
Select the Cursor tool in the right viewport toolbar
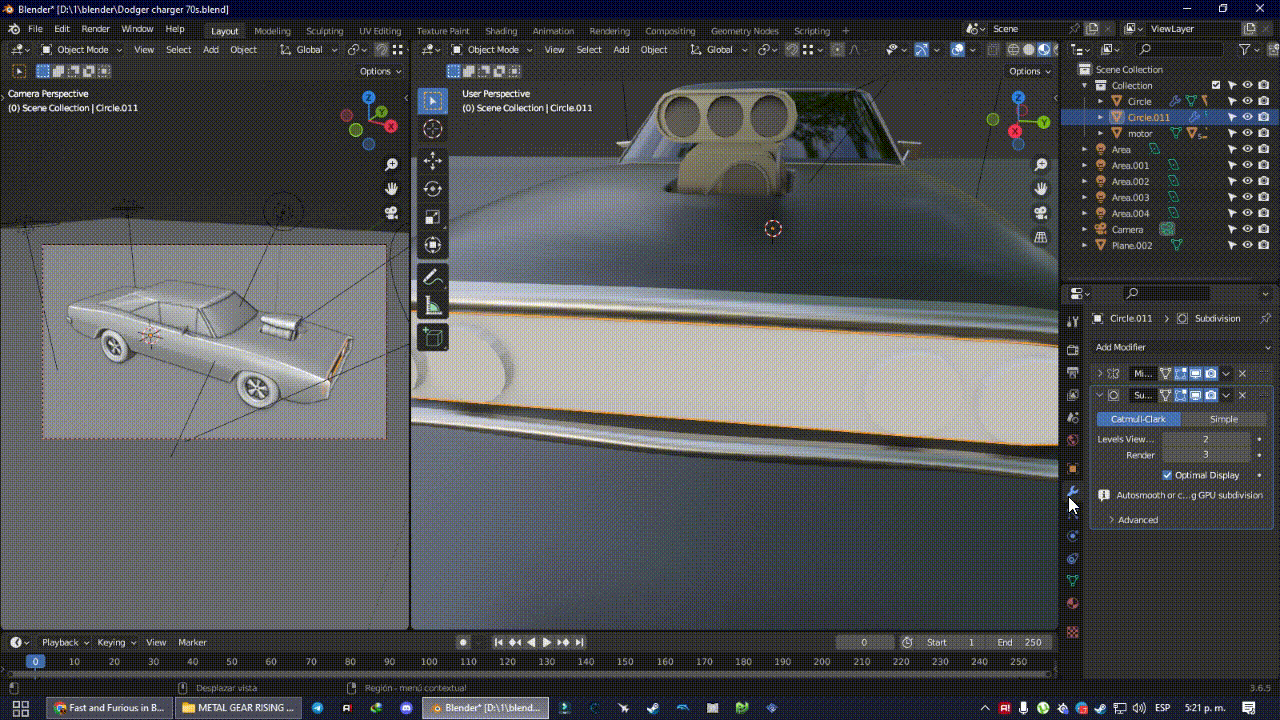point(432,129)
